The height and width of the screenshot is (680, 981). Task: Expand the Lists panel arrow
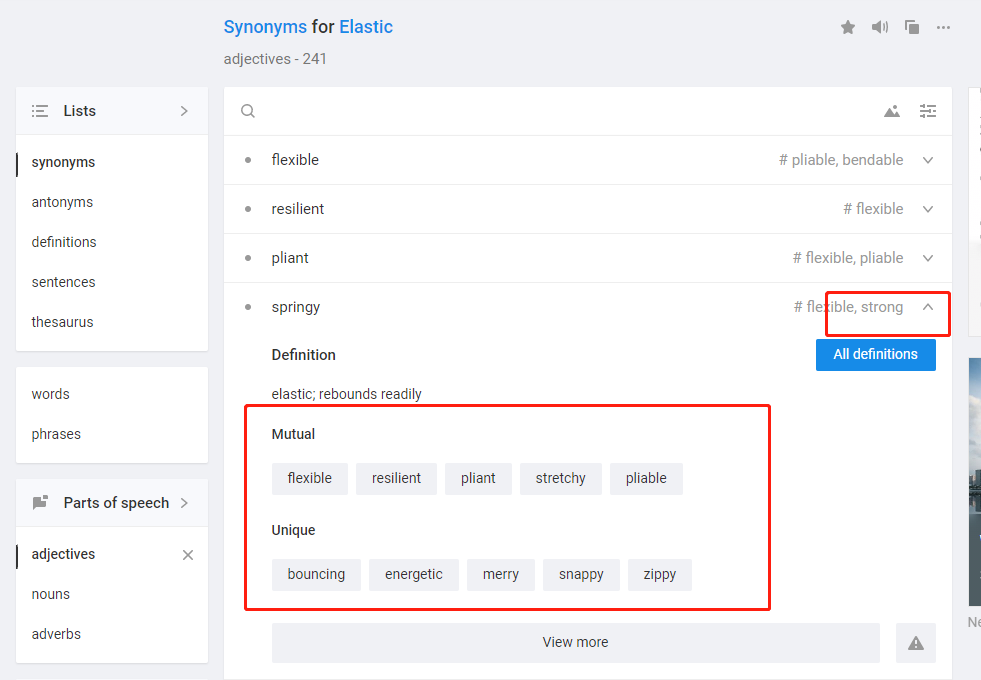(184, 111)
